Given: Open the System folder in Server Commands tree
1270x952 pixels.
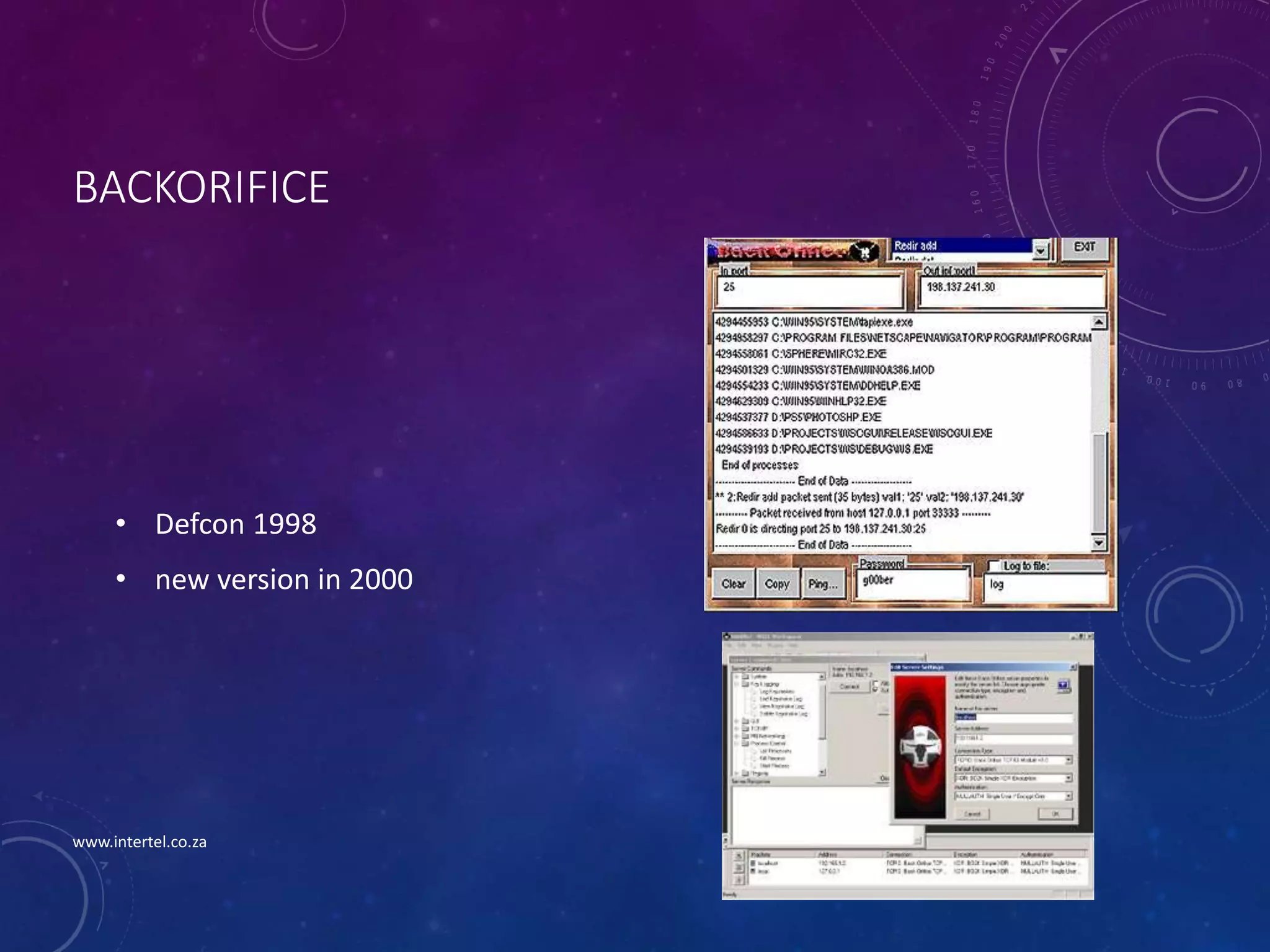Looking at the screenshot, I should 746,677.
